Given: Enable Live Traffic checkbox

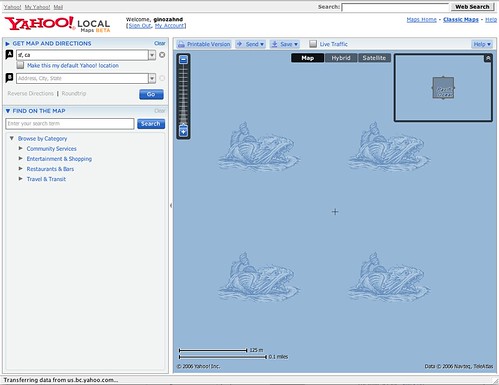Looking at the screenshot, I should click(313, 44).
